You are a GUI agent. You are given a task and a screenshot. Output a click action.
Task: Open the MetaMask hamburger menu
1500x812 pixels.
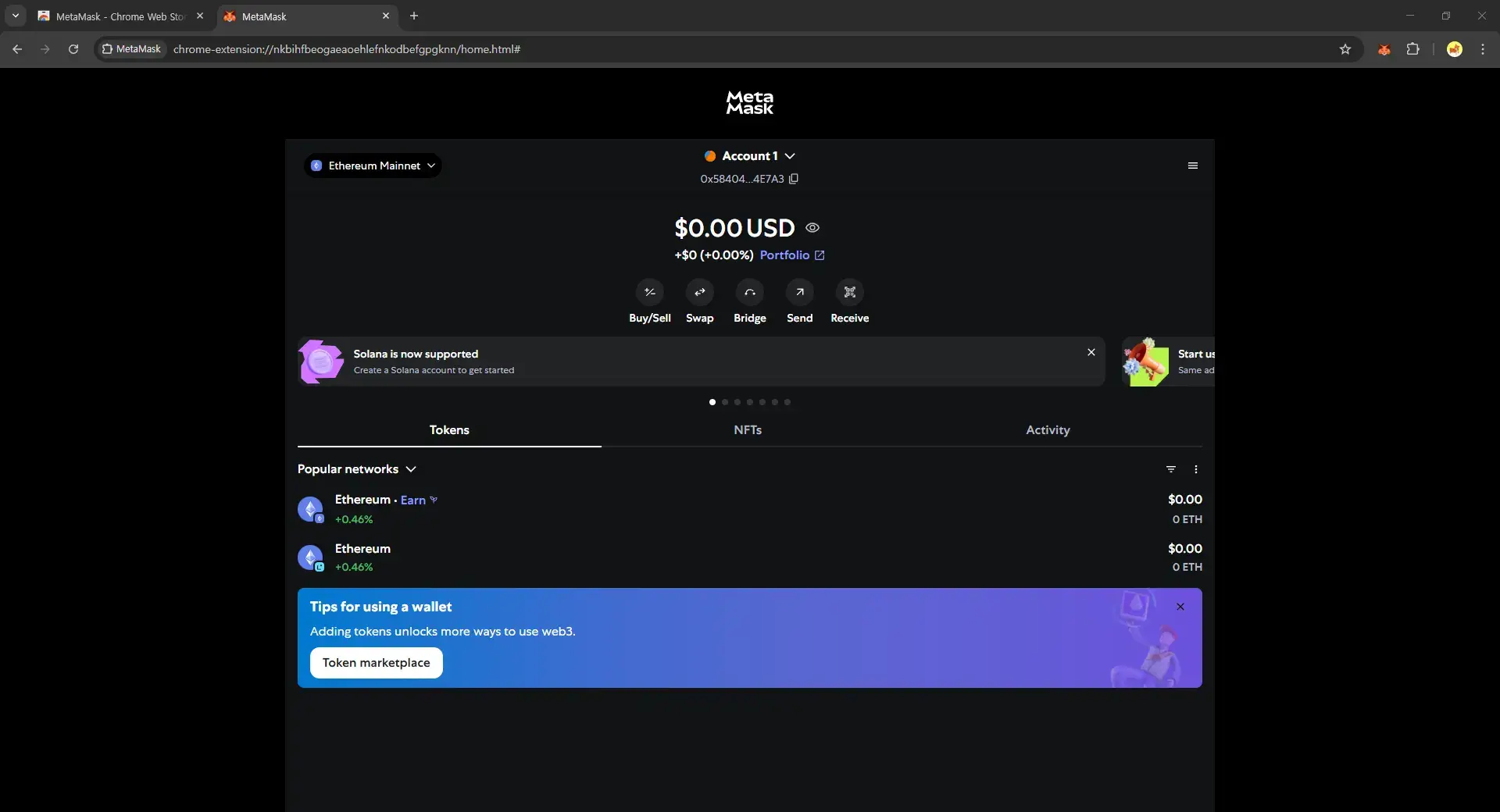pyautogui.click(x=1192, y=166)
